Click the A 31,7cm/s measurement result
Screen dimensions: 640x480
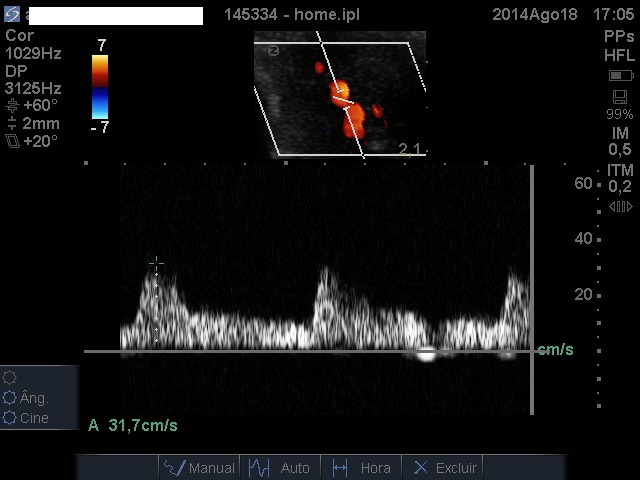[133, 426]
